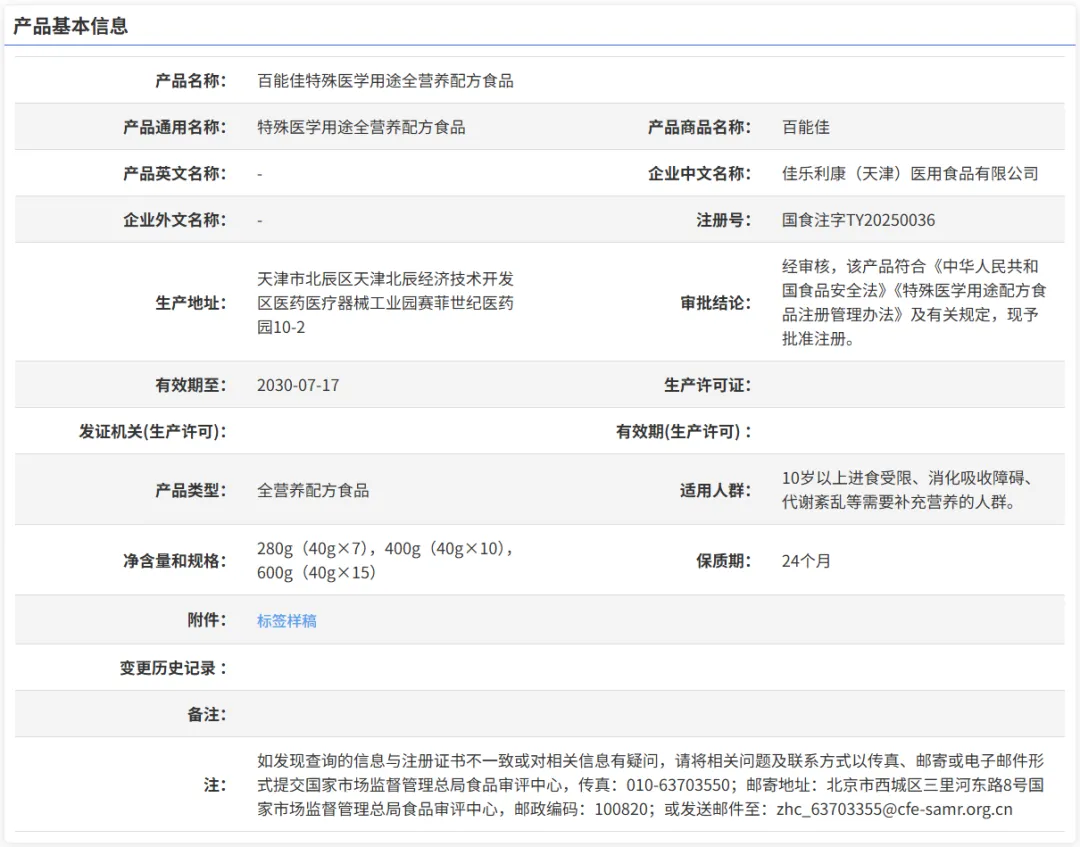Image resolution: width=1080 pixels, height=847 pixels.
Task: Select product name 百能佳特殊医学用途全营养配方食品
Action: [385, 81]
